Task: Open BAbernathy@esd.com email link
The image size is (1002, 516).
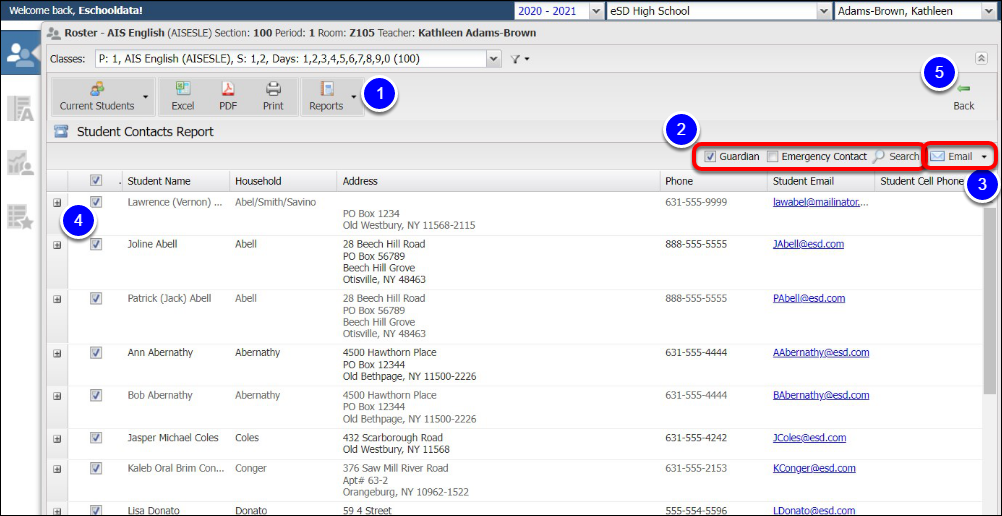Action: point(821,395)
